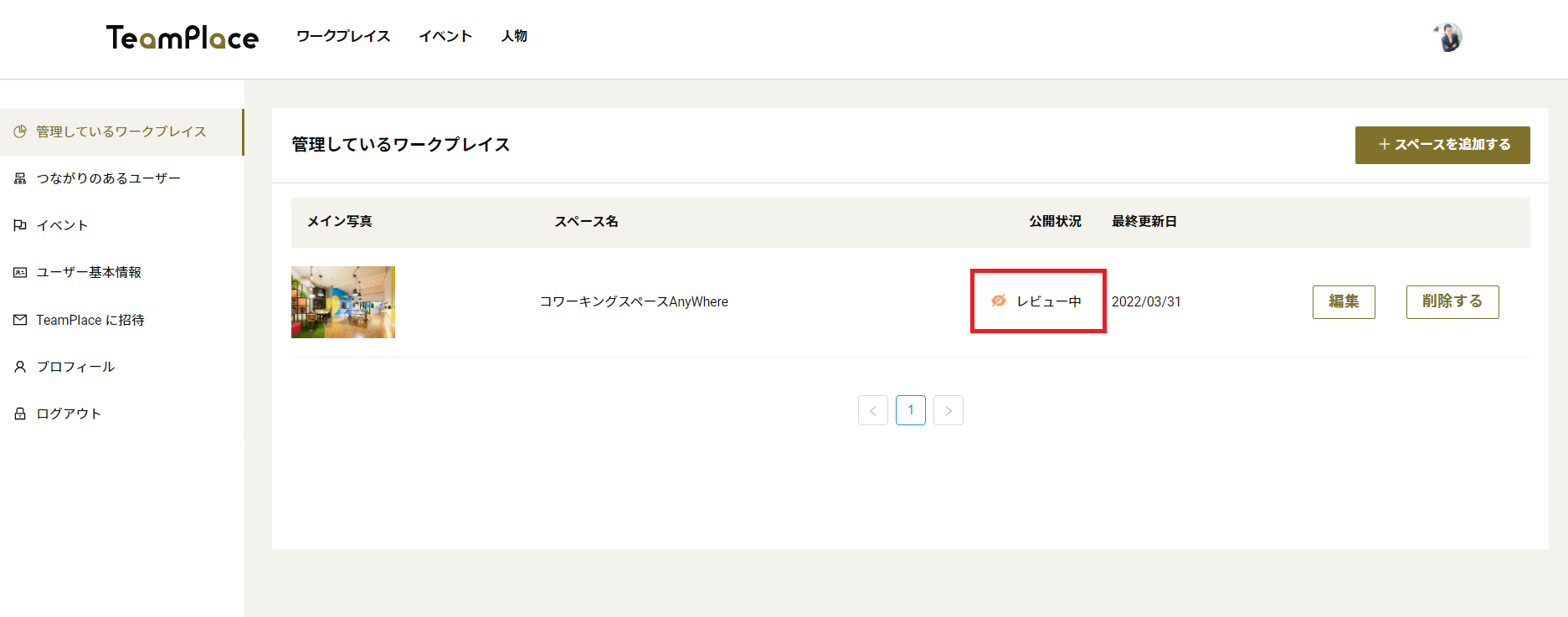Click the lock icon beside ログアウト
This screenshot has width=1568, height=617.
tap(20, 414)
